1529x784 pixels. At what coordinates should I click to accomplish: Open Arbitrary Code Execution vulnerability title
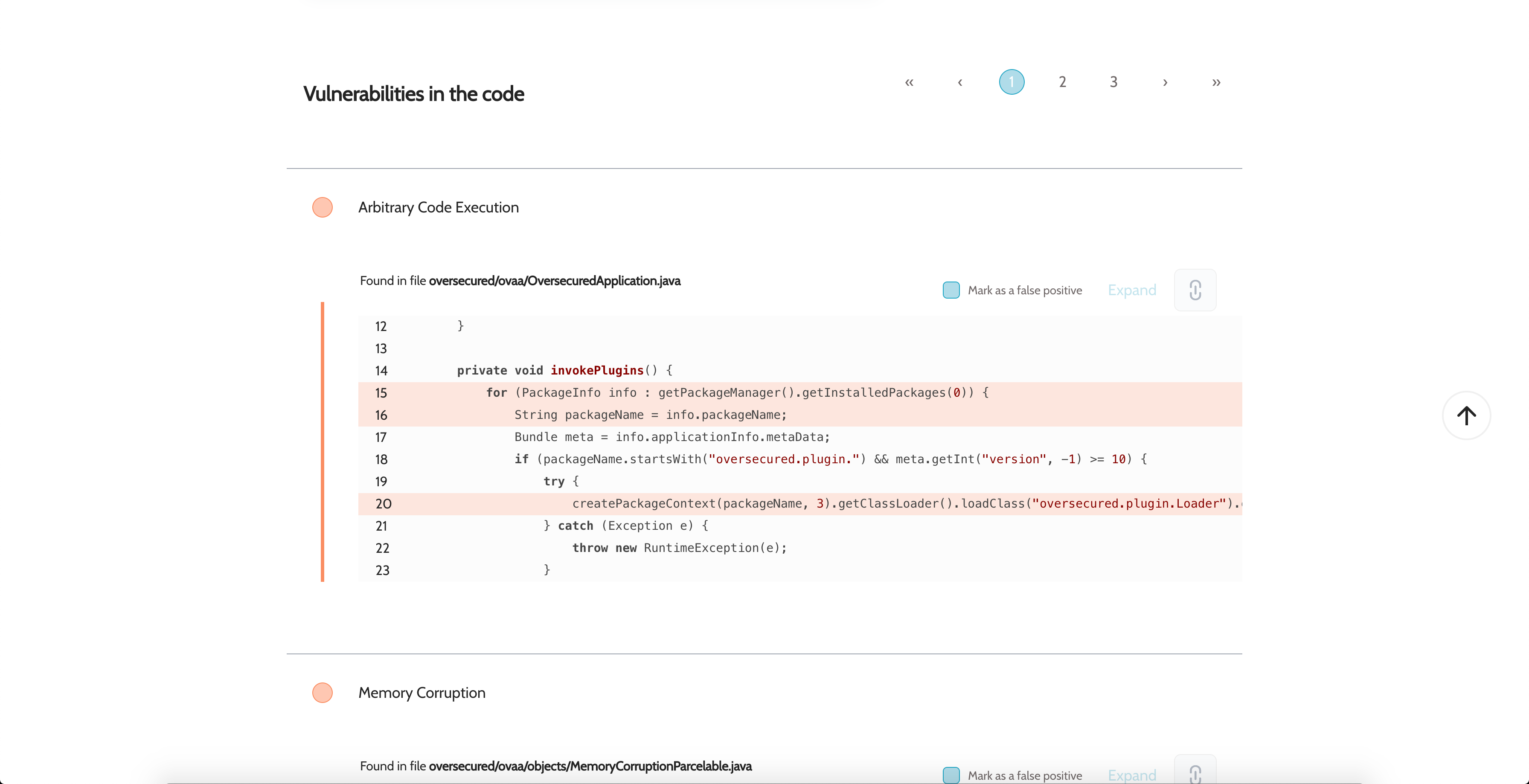pyautogui.click(x=438, y=207)
